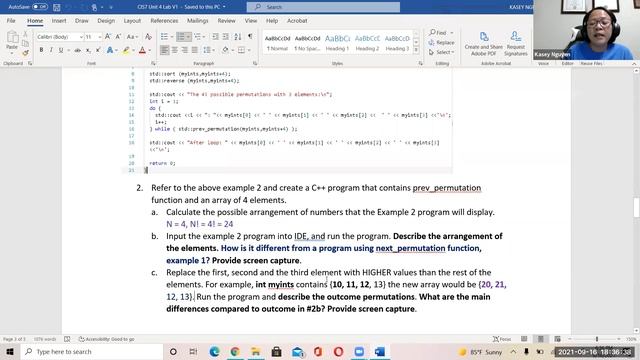Open the Layout tab
Screen dimensions: 640x360
coord(132,20)
